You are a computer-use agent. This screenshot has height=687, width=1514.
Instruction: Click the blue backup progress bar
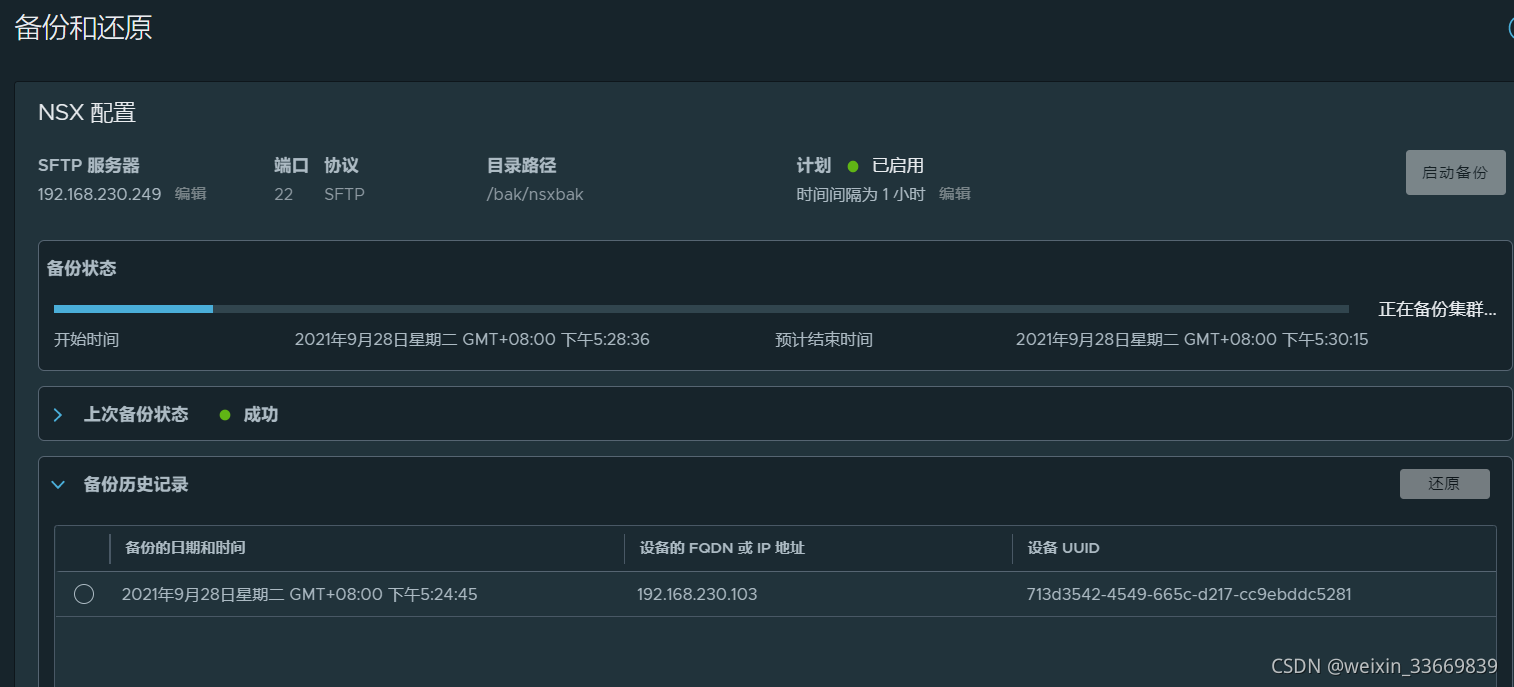coord(133,309)
